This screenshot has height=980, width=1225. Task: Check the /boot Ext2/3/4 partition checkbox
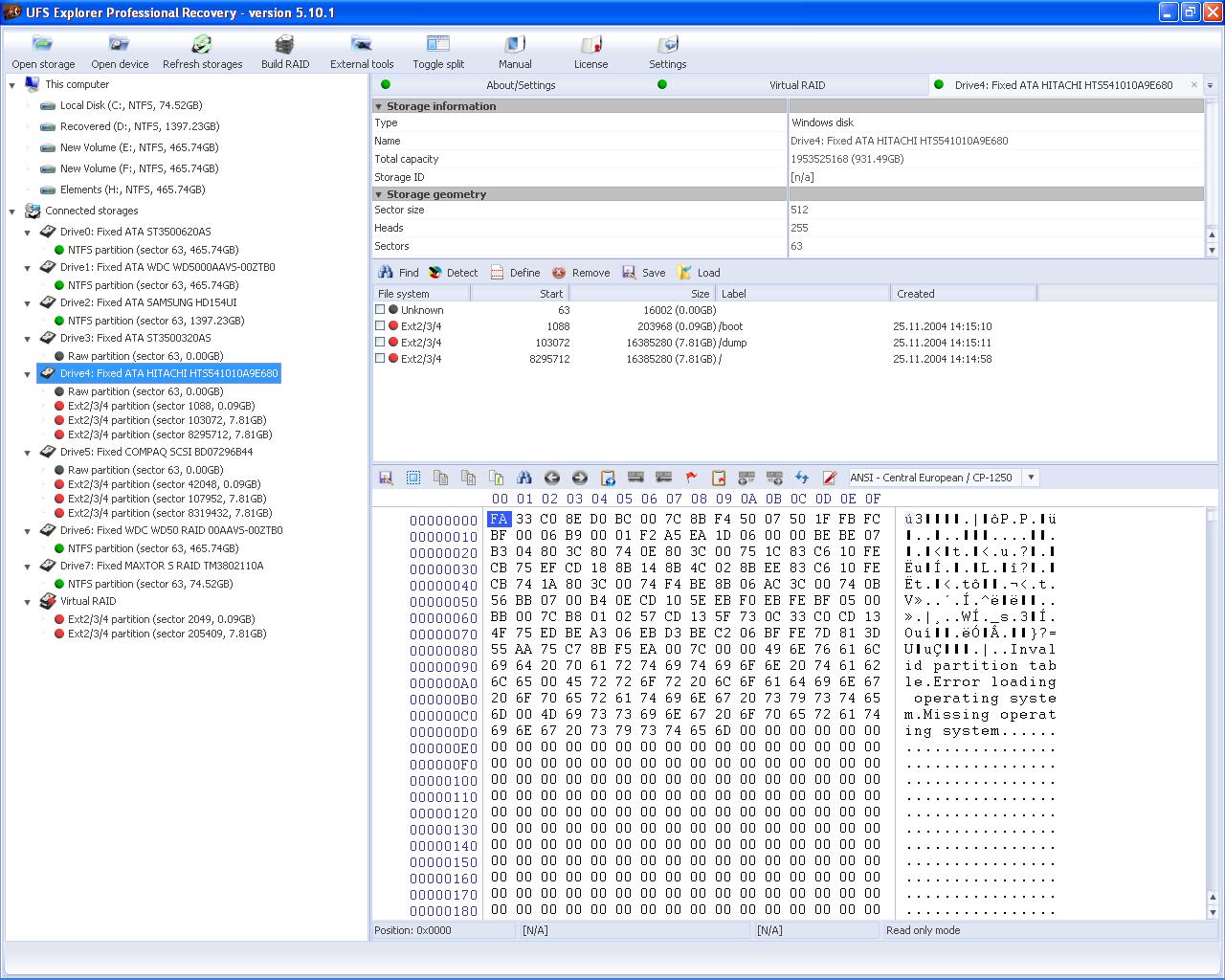click(x=380, y=326)
